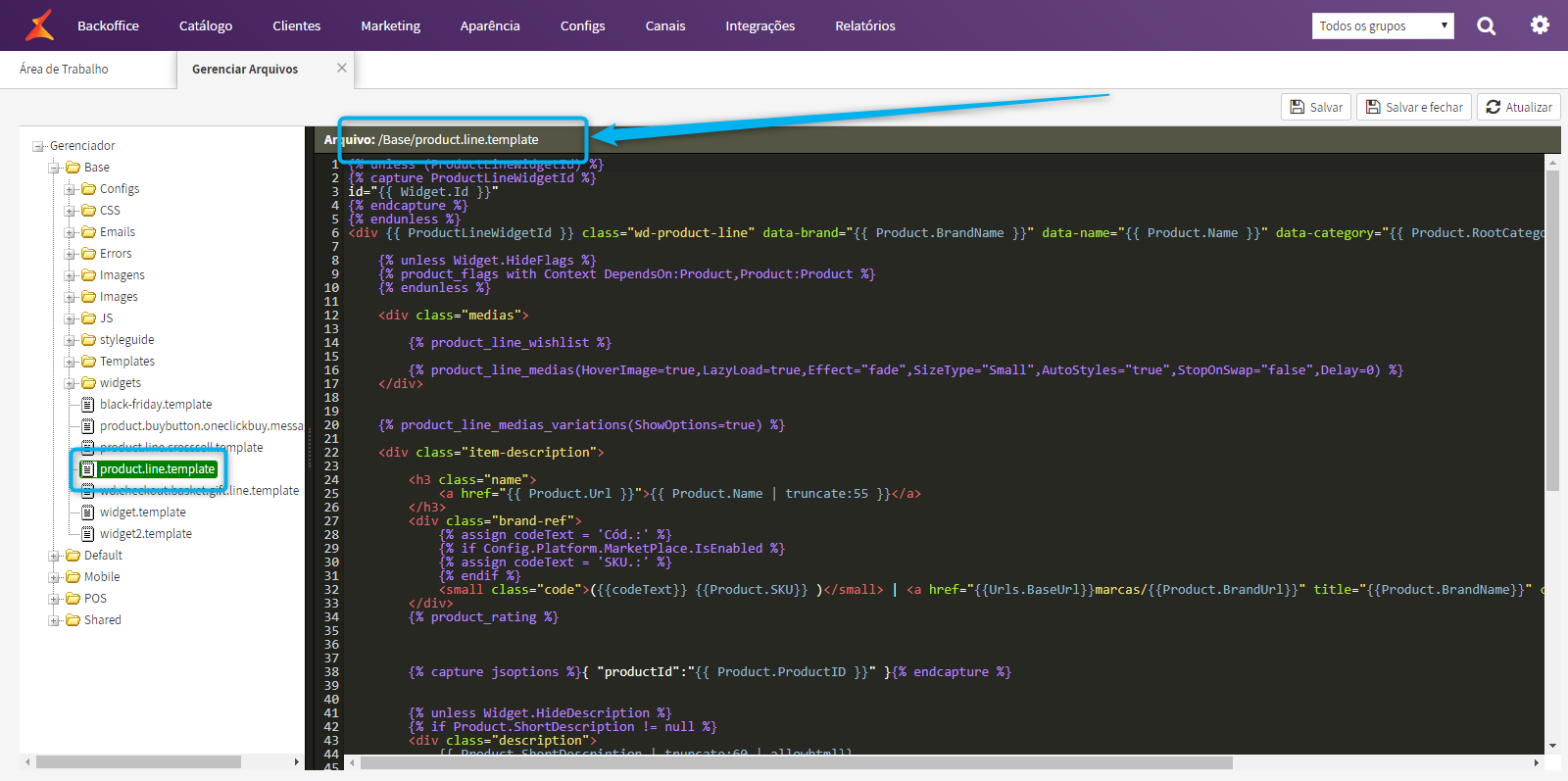Screen dimensions: 1568x781
Task: Open the Aparência menu
Action: point(490,25)
